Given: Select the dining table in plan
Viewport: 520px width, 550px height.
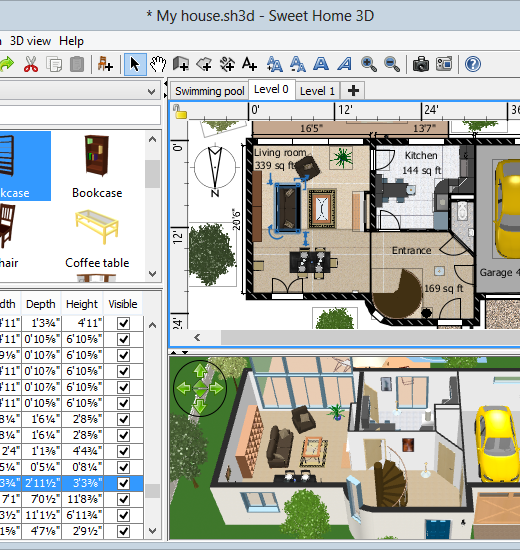Looking at the screenshot, I should [x=310, y=262].
